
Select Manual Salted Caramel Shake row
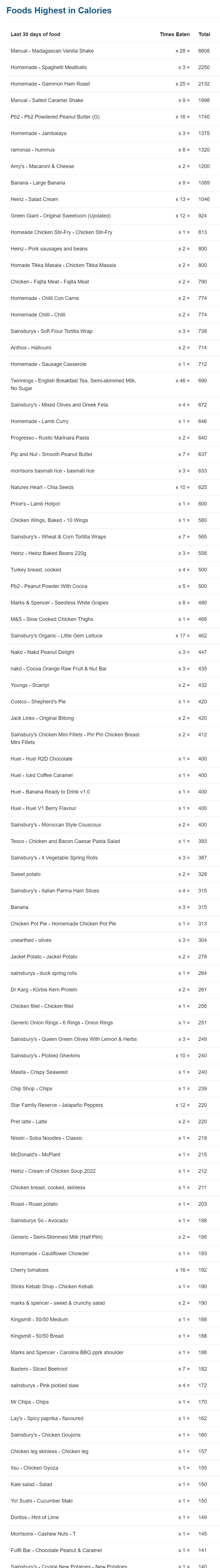110,100
